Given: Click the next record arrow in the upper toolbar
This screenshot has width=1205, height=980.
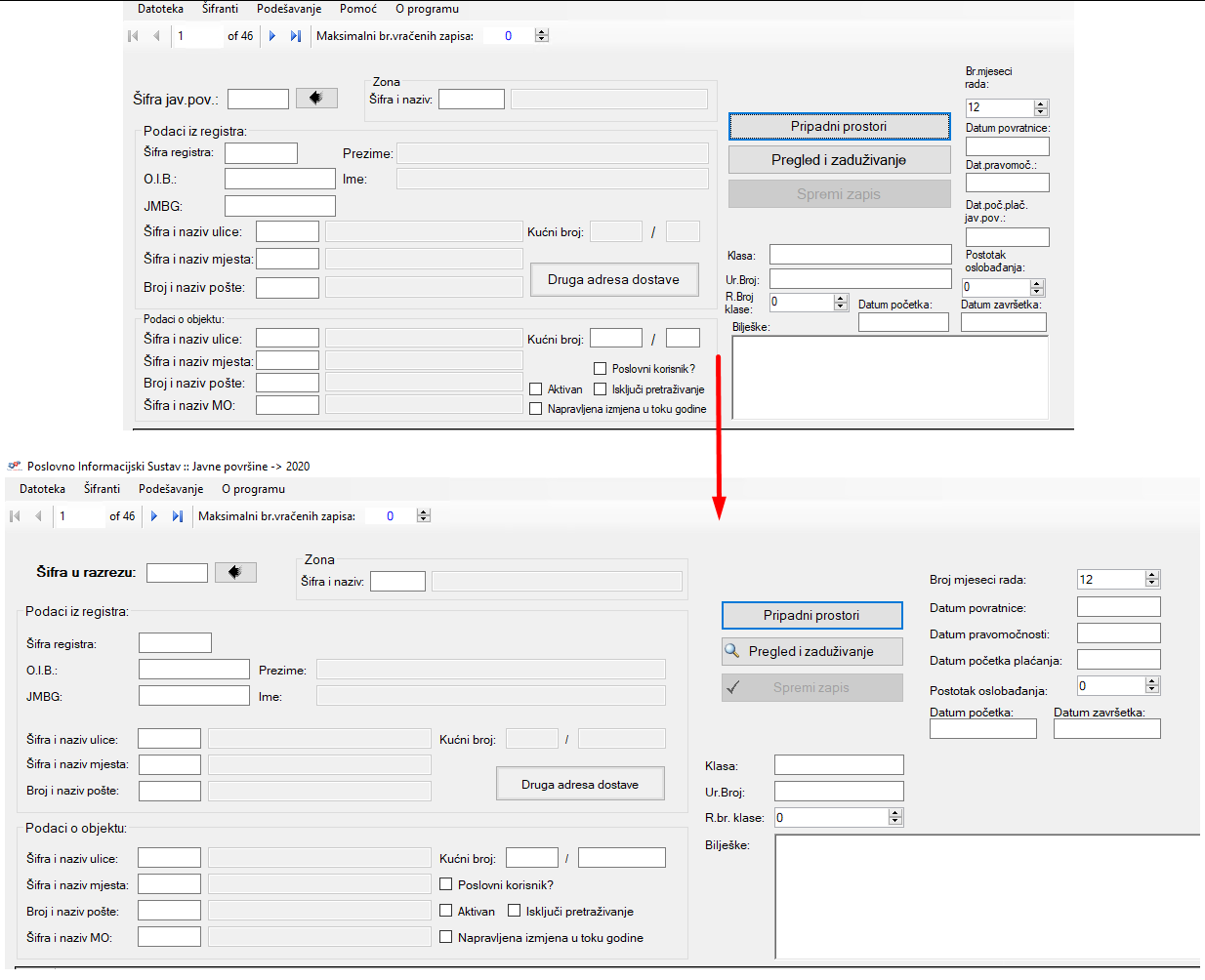Looking at the screenshot, I should coord(272,36).
